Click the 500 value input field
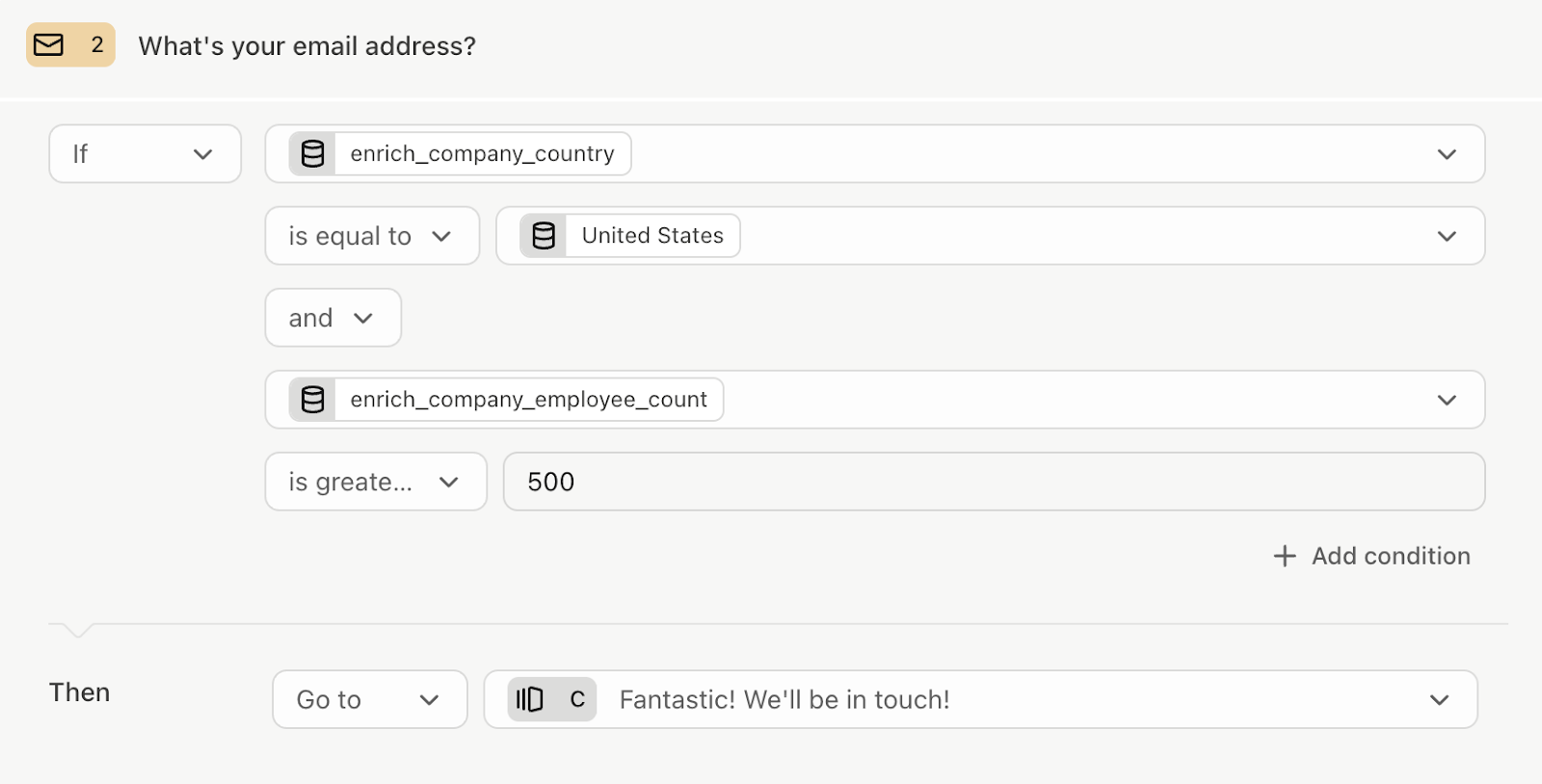The width and height of the screenshot is (1542, 784). pyautogui.click(x=993, y=482)
